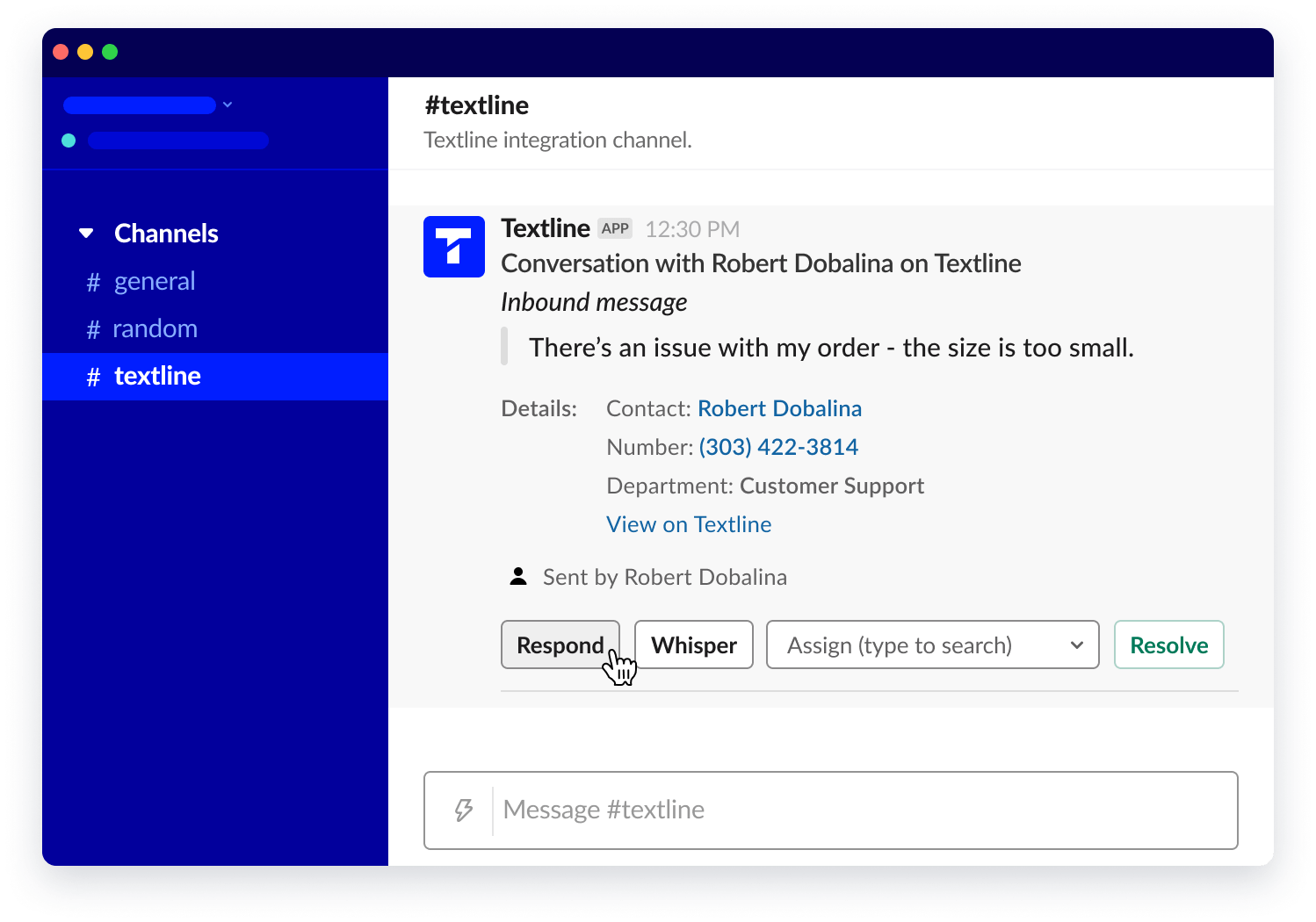
Task: Click the person icon beside Sent by
Action: pyautogui.click(x=518, y=577)
